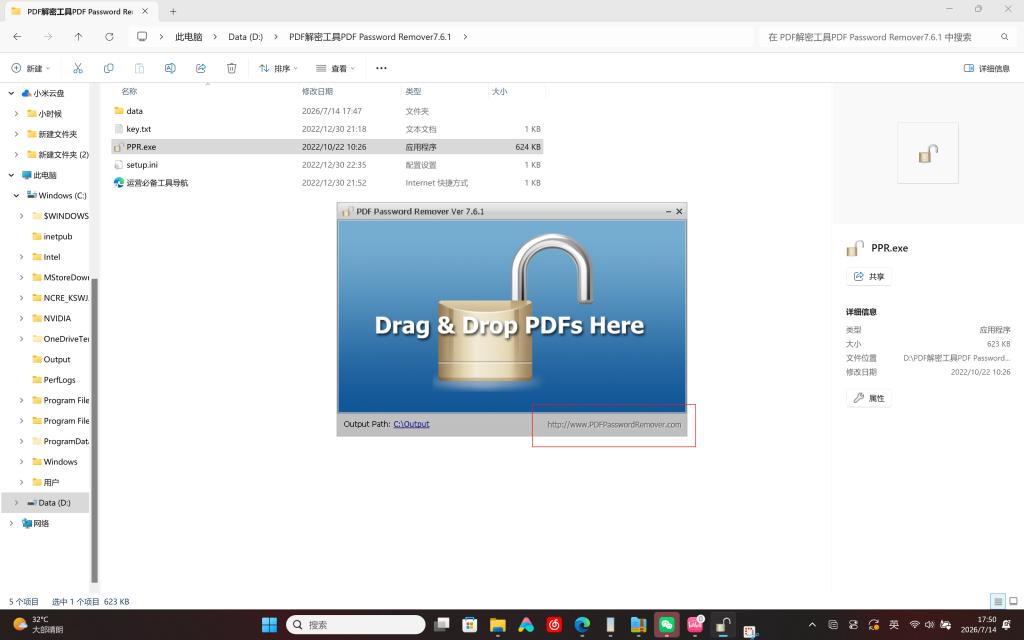Click the Copy icon in toolbar

click(108, 68)
